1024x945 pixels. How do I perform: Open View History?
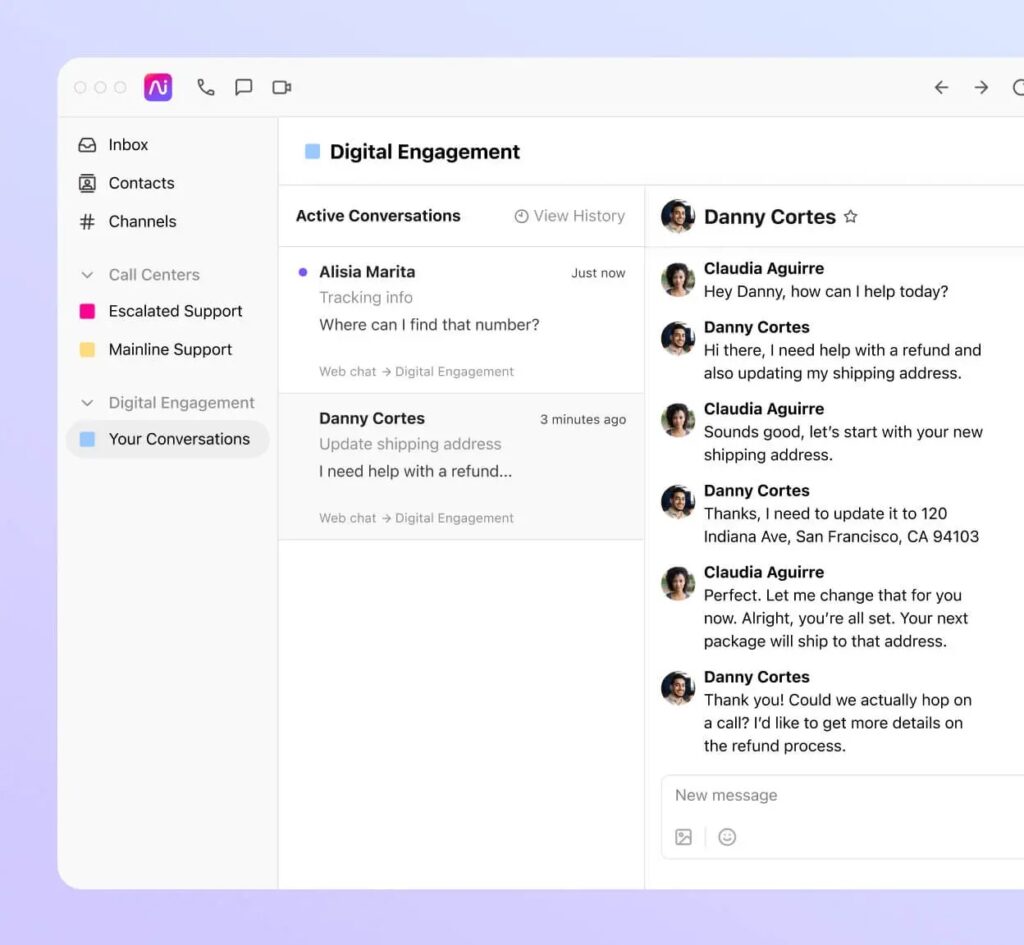tap(568, 216)
